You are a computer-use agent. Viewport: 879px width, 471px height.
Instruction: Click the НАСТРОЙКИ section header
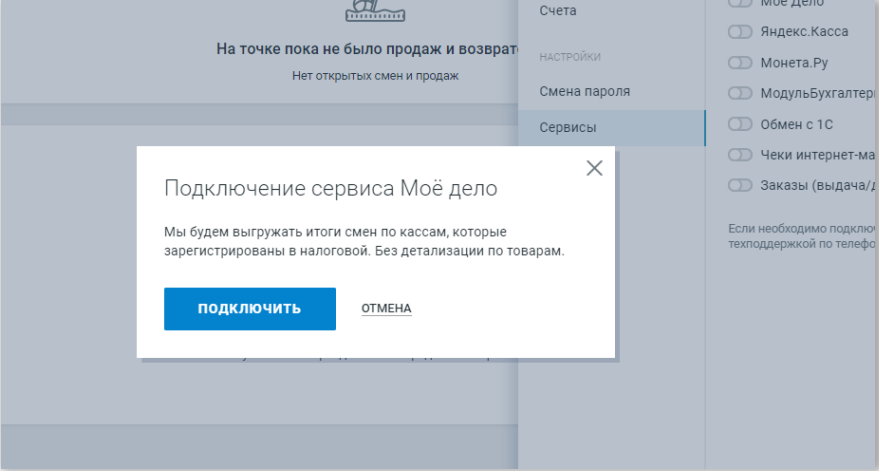pyautogui.click(x=570, y=57)
